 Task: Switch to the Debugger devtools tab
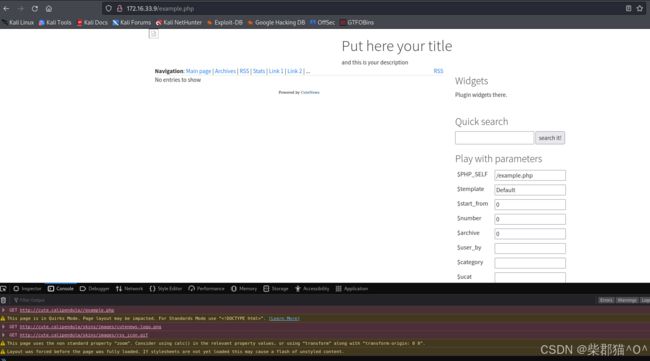click(x=95, y=288)
